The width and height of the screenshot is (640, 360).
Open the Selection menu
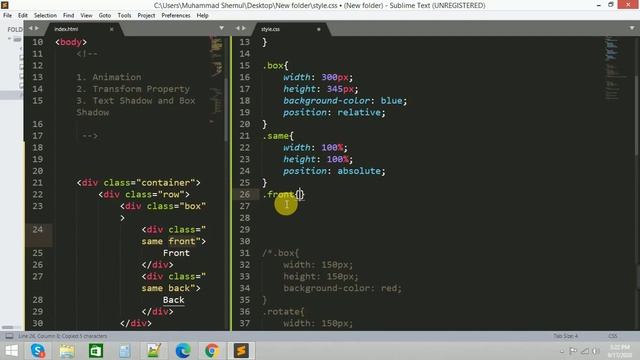(x=45, y=16)
